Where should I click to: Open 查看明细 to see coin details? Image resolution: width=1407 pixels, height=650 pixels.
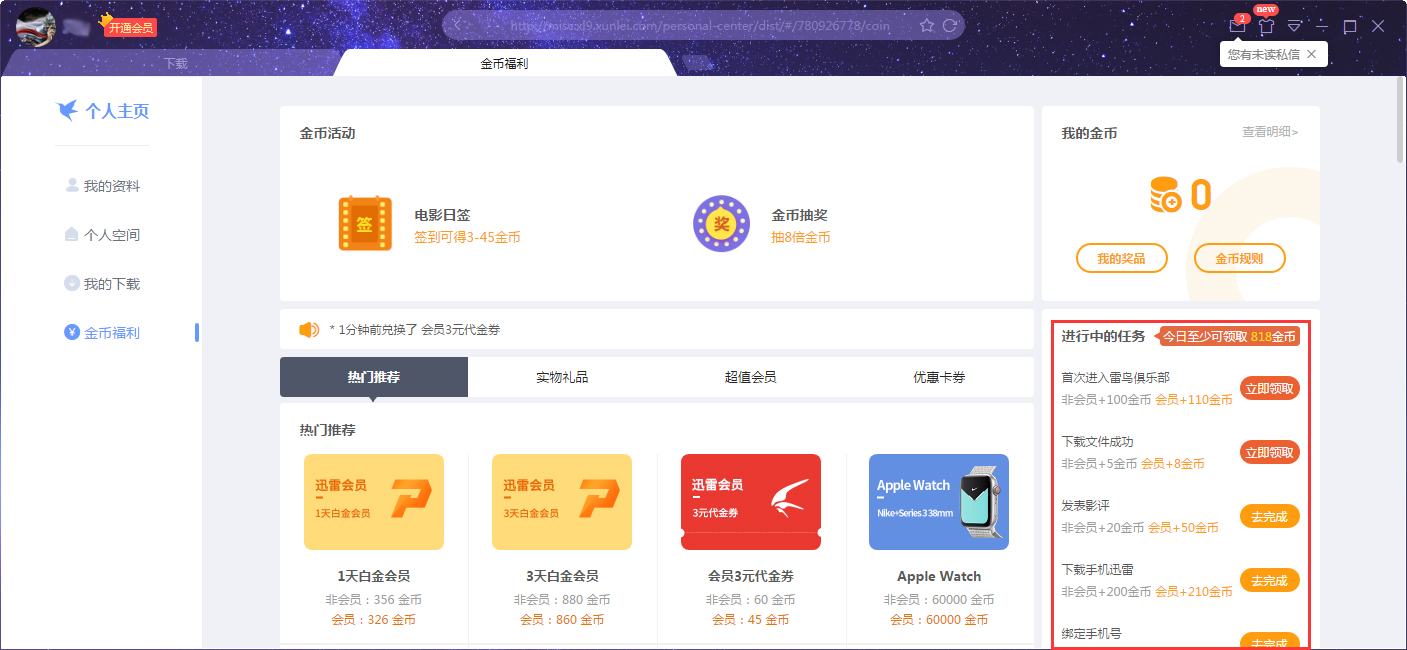(x=1271, y=132)
